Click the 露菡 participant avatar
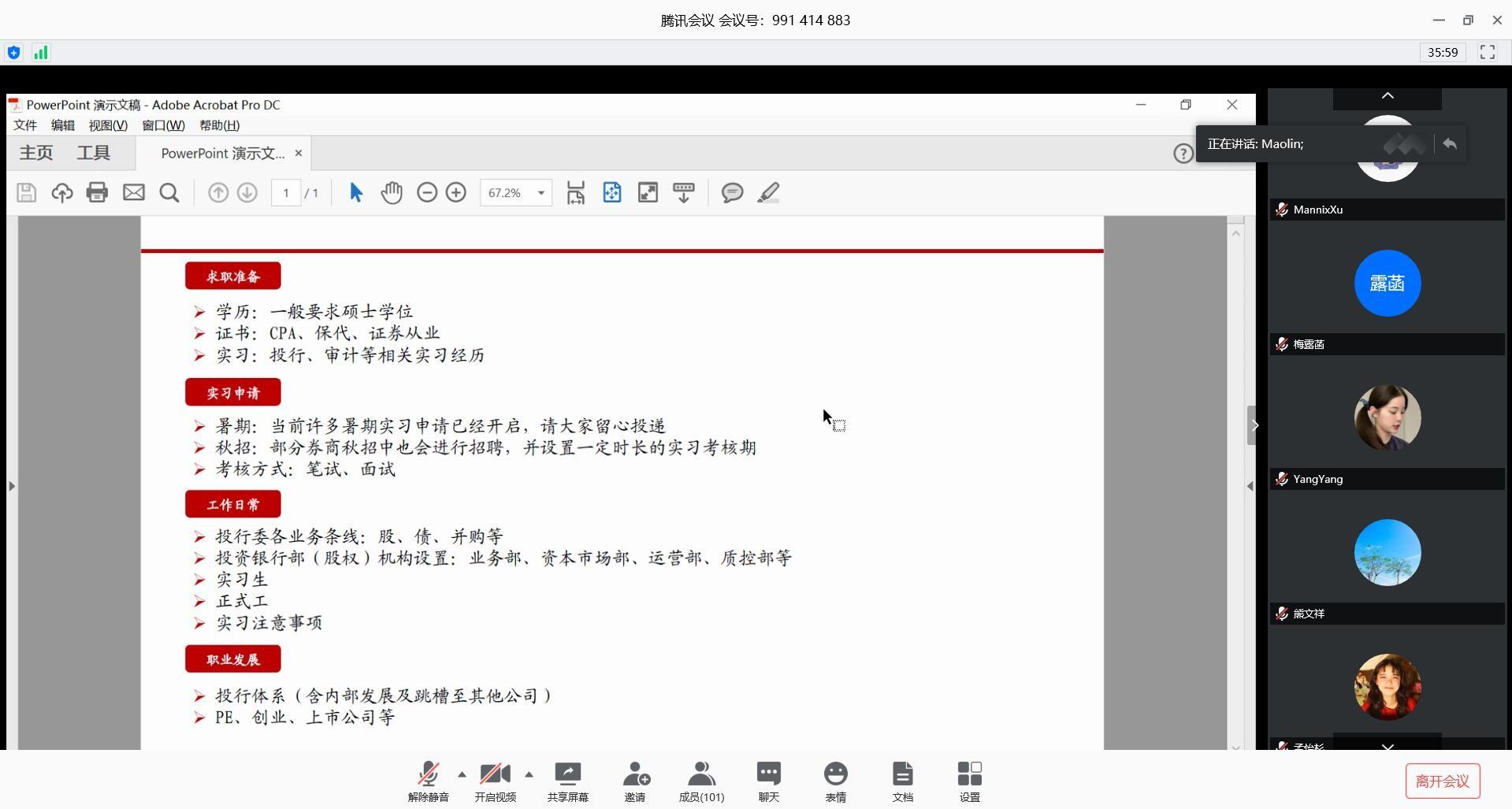The width and height of the screenshot is (1512, 809). 1387,284
